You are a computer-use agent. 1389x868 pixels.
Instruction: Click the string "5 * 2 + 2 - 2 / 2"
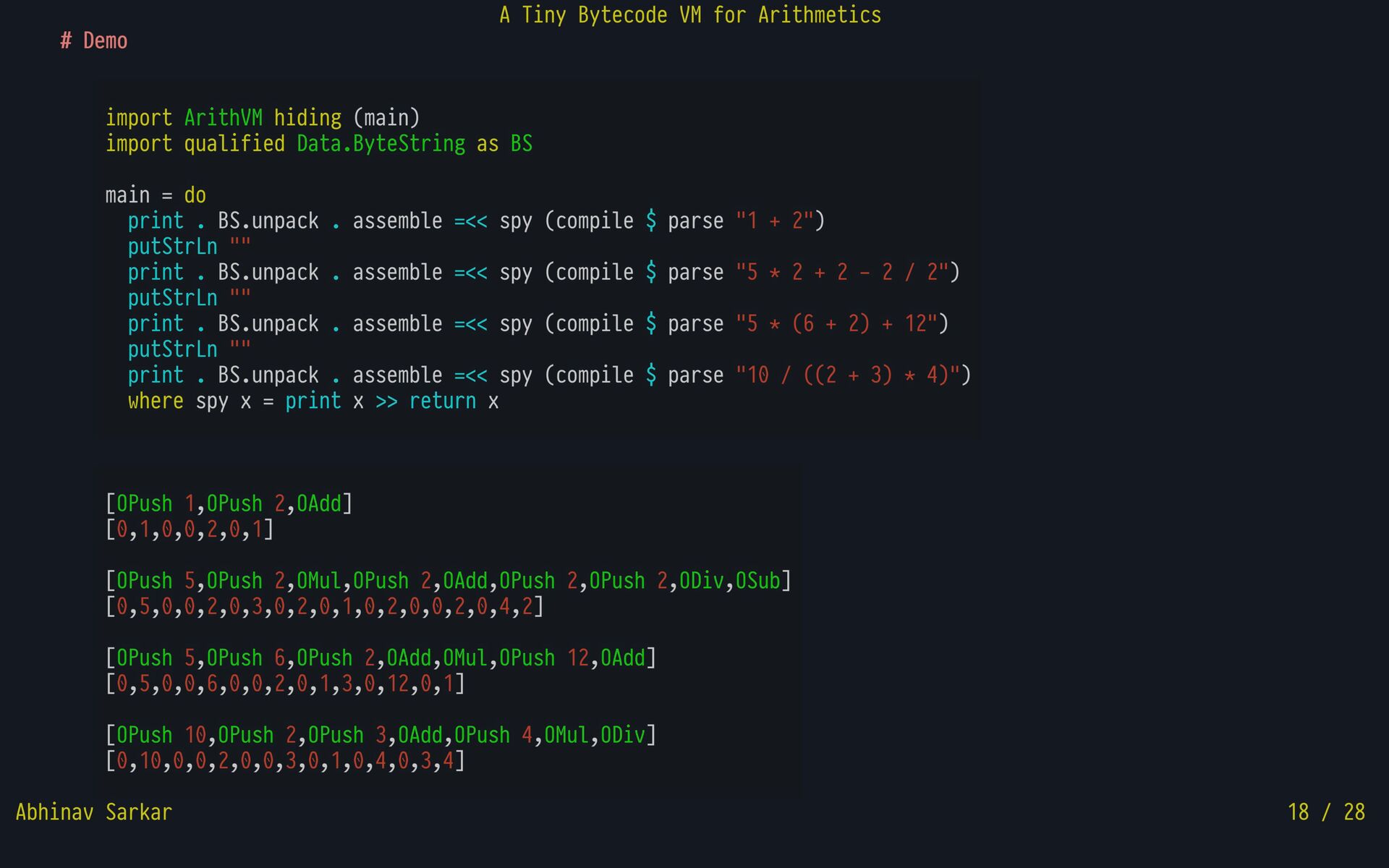842,273
